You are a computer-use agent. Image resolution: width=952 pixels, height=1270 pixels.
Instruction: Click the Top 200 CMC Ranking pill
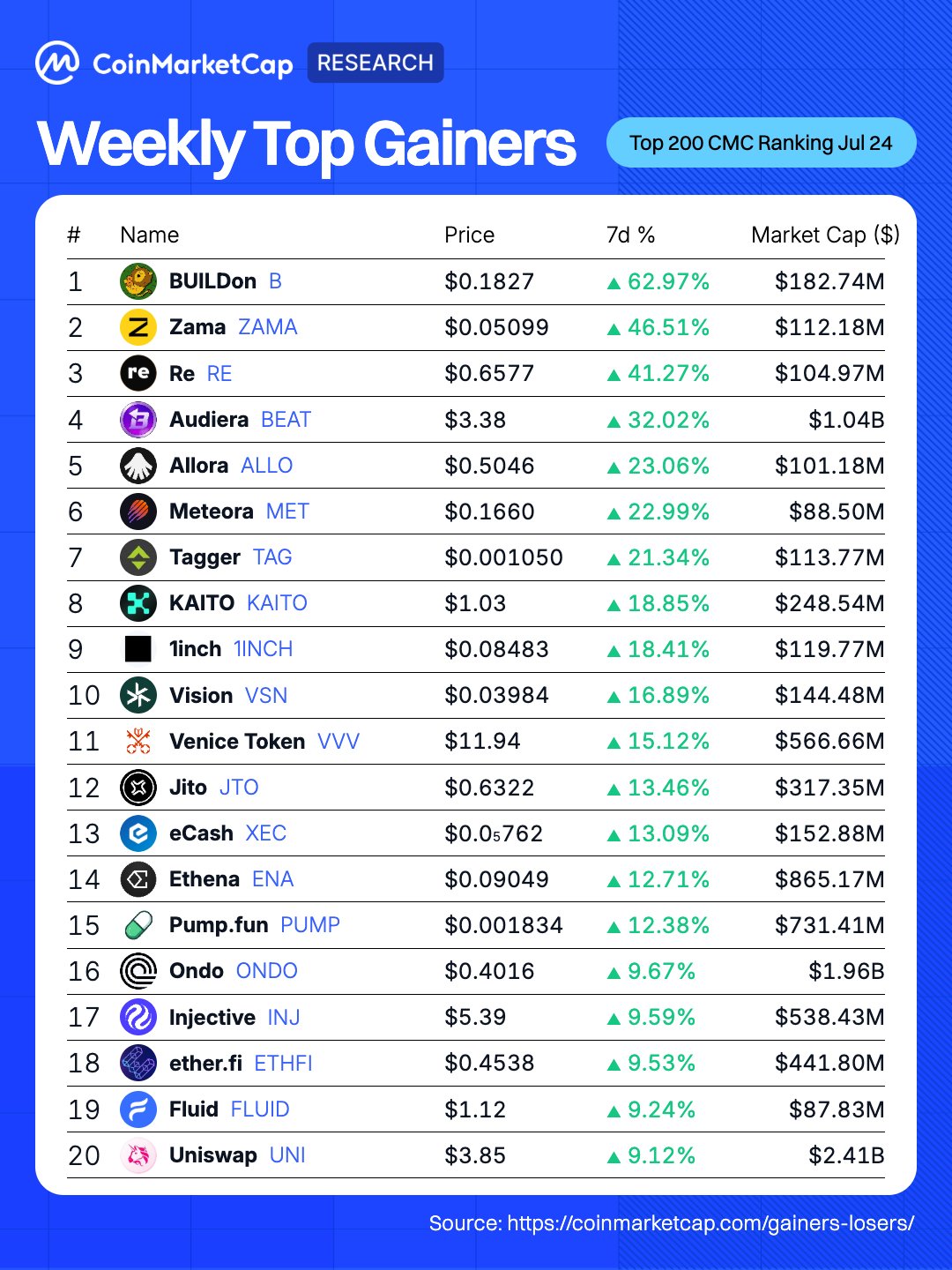click(762, 143)
